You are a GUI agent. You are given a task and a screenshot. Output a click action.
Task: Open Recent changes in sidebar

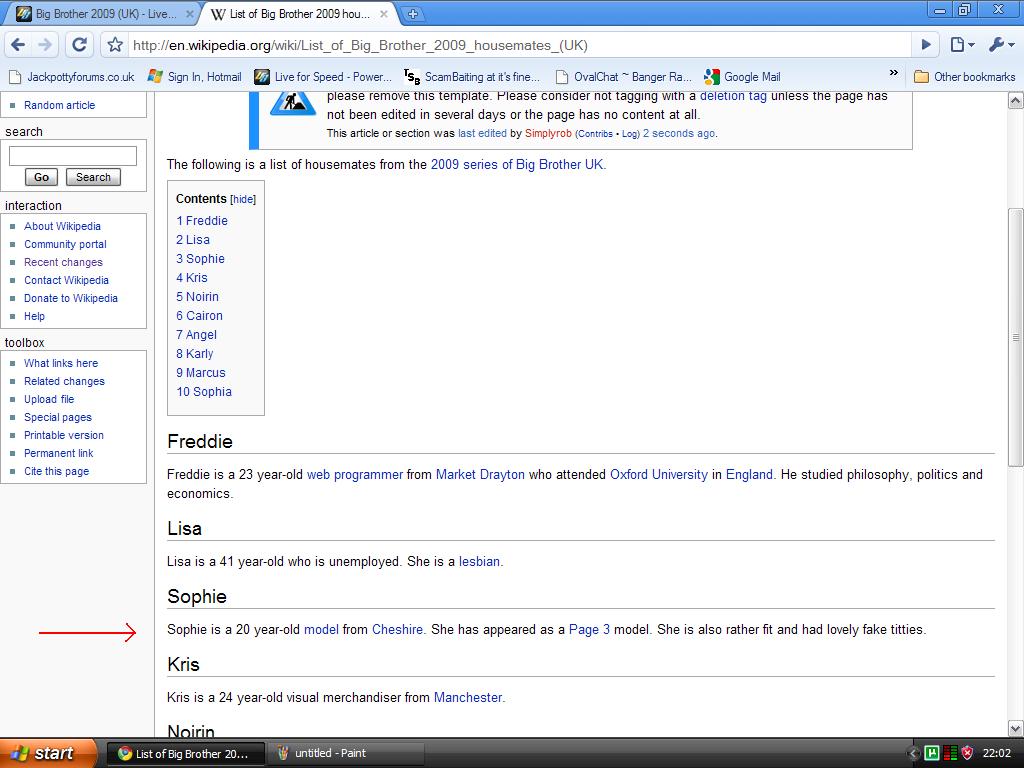pyautogui.click(x=63, y=262)
